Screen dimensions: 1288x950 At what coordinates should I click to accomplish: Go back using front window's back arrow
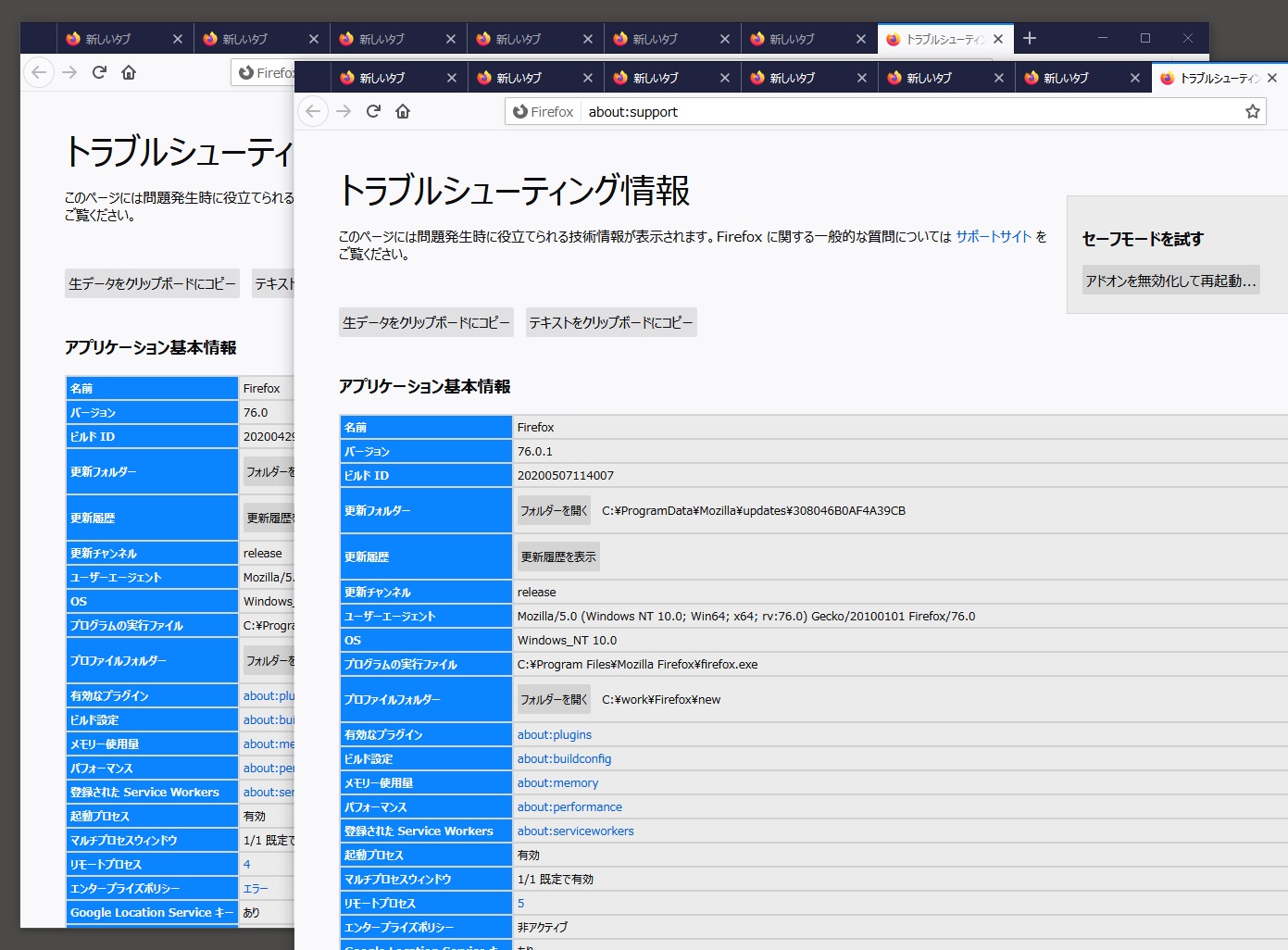(x=313, y=111)
